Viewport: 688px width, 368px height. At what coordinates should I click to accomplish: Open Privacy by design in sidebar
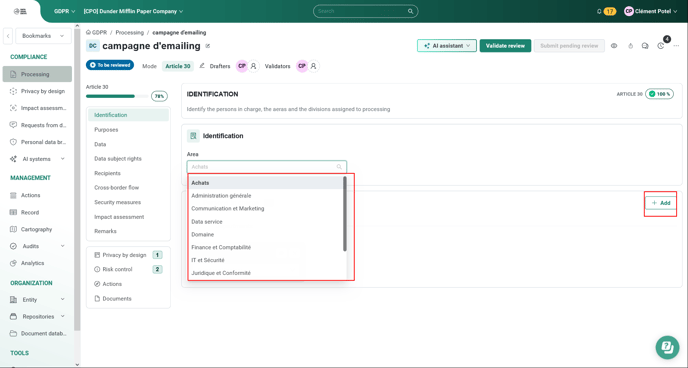37,91
